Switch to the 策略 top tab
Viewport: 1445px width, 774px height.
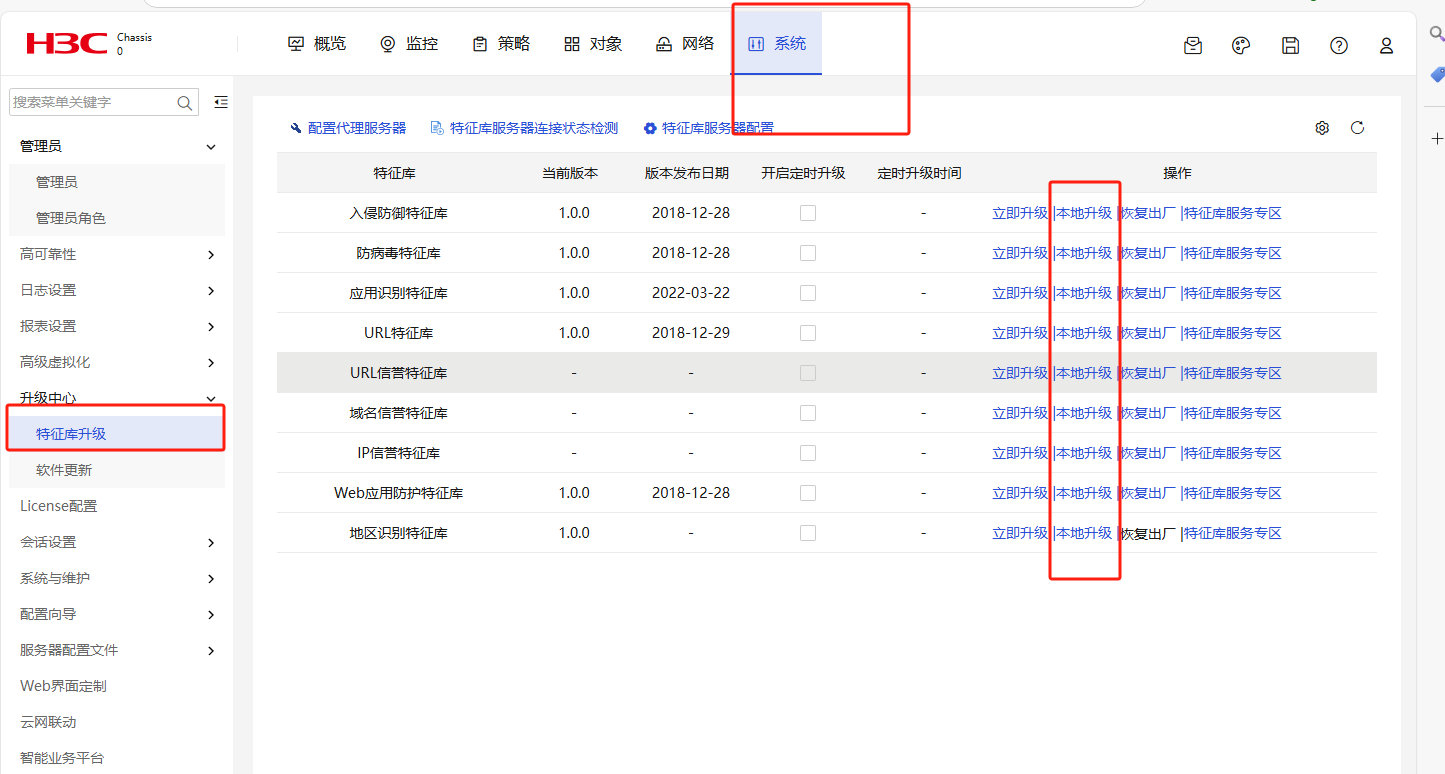coord(500,44)
